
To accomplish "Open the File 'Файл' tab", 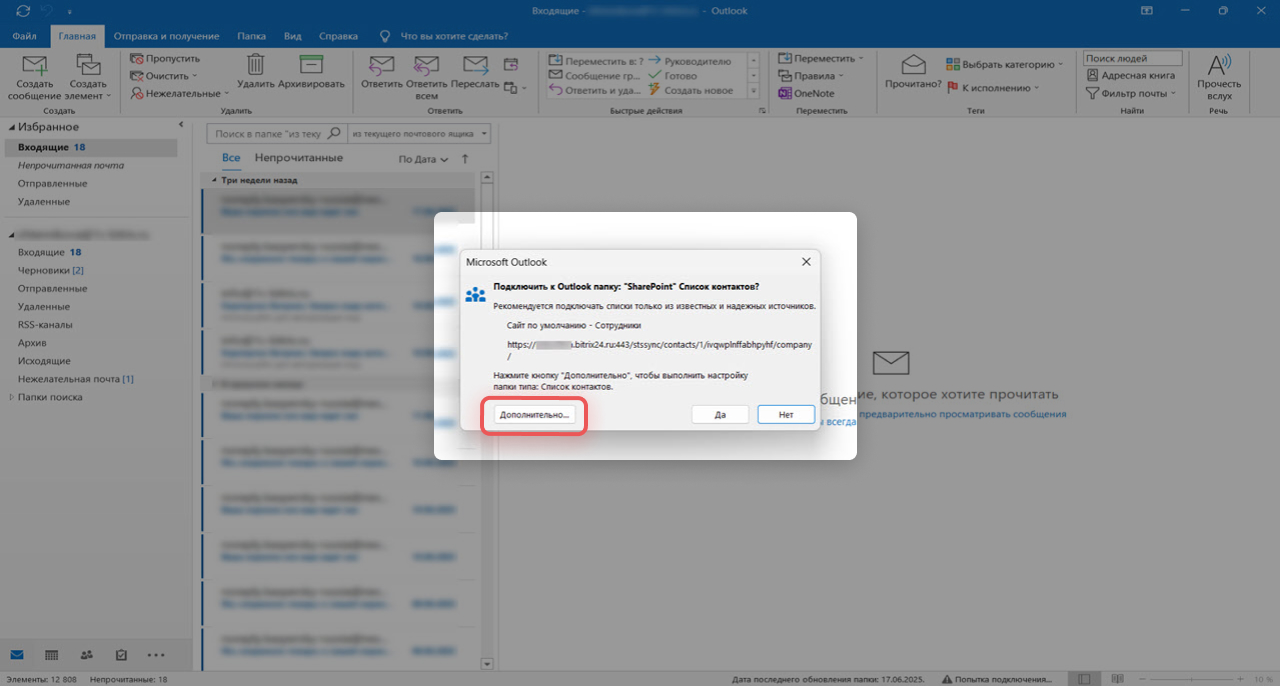I will 25,36.
